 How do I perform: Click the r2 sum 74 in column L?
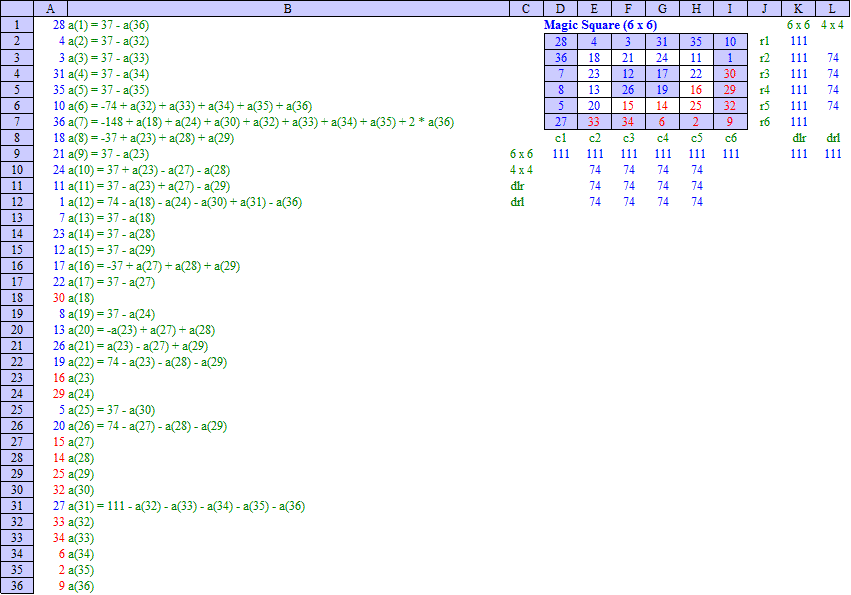(833, 58)
